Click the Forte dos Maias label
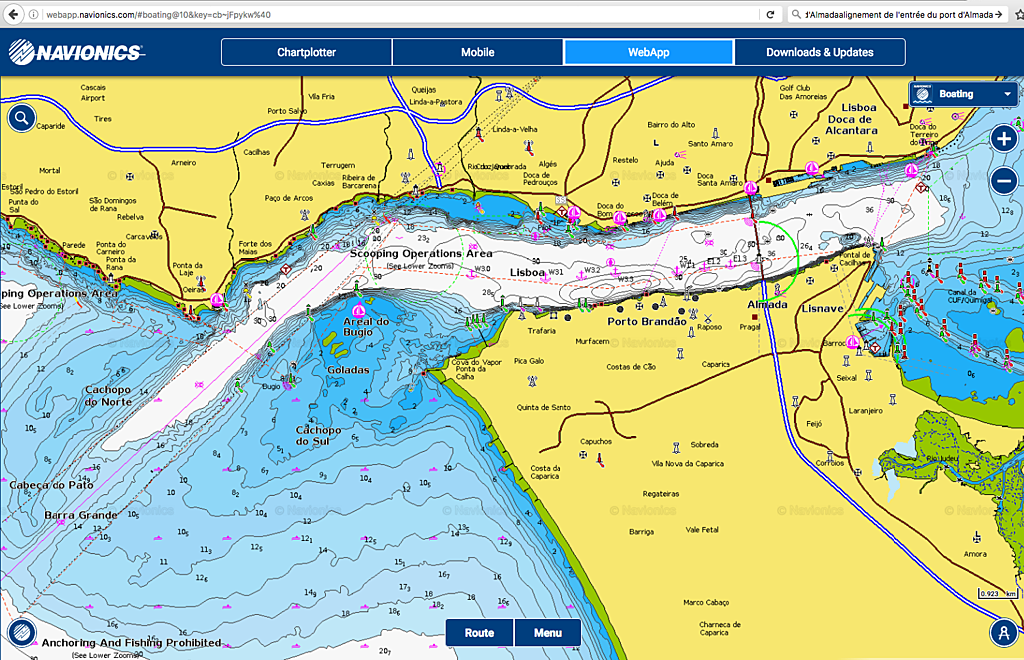This screenshot has width=1024, height=660. point(255,247)
